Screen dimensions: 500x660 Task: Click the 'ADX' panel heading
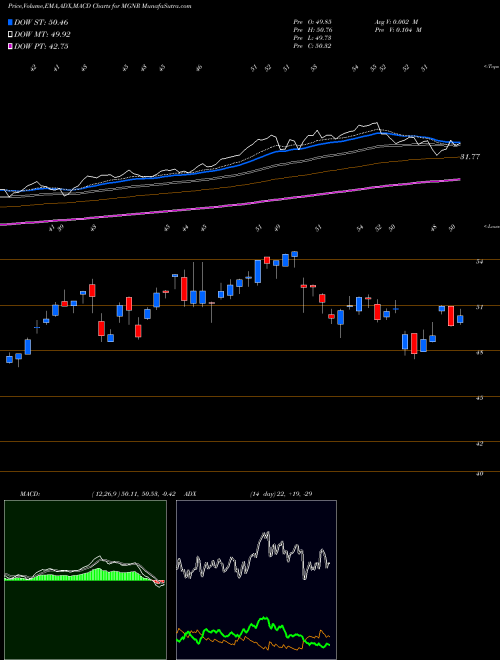pyautogui.click(x=191, y=494)
